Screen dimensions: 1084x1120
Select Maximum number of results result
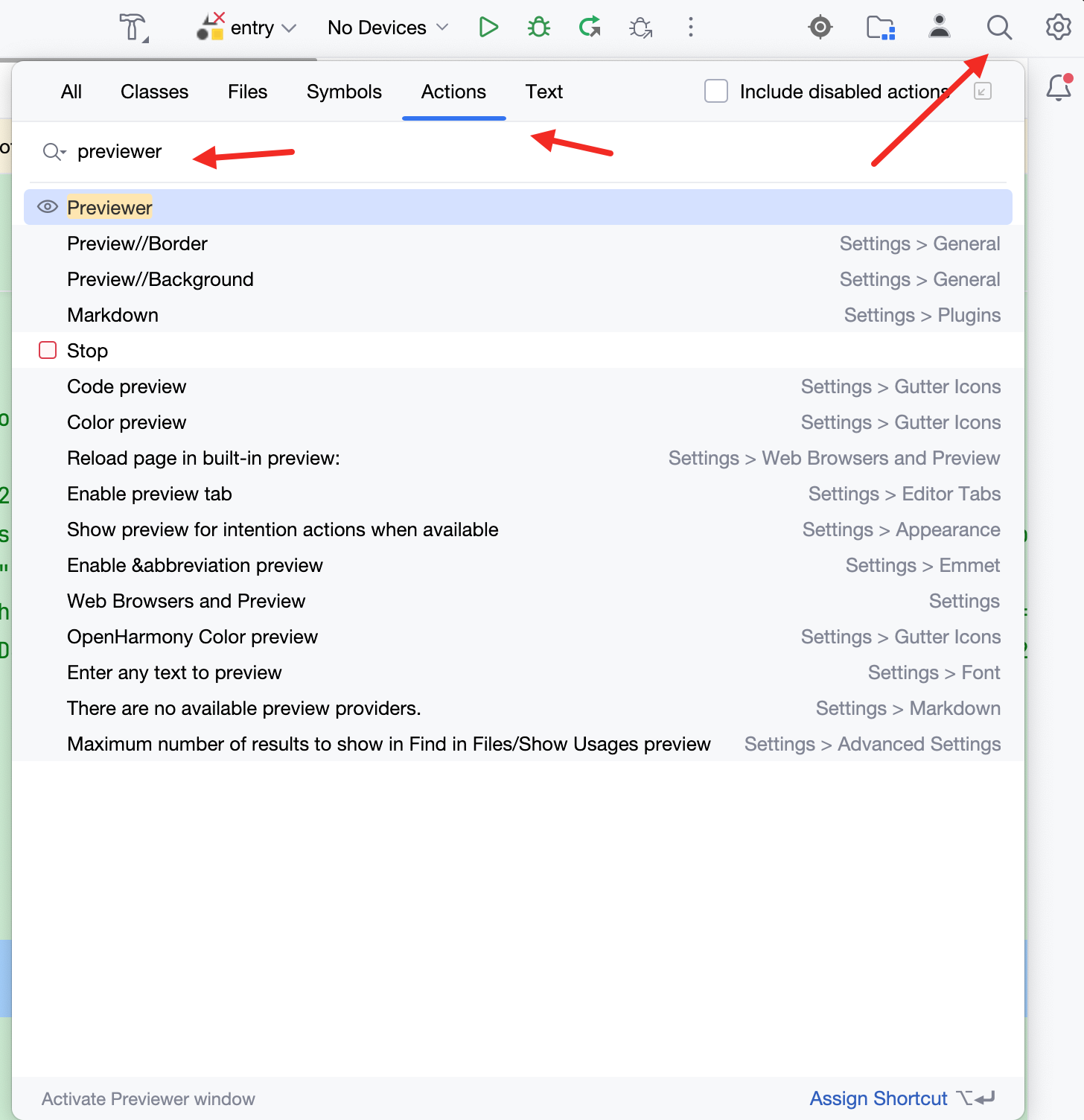point(518,744)
